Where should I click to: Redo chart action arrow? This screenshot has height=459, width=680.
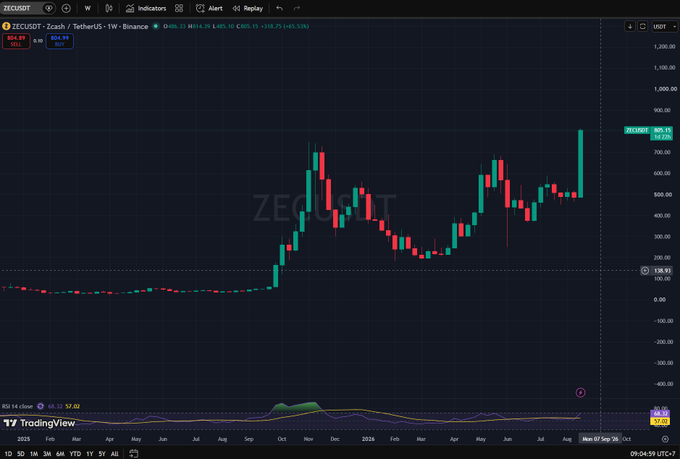297,8
